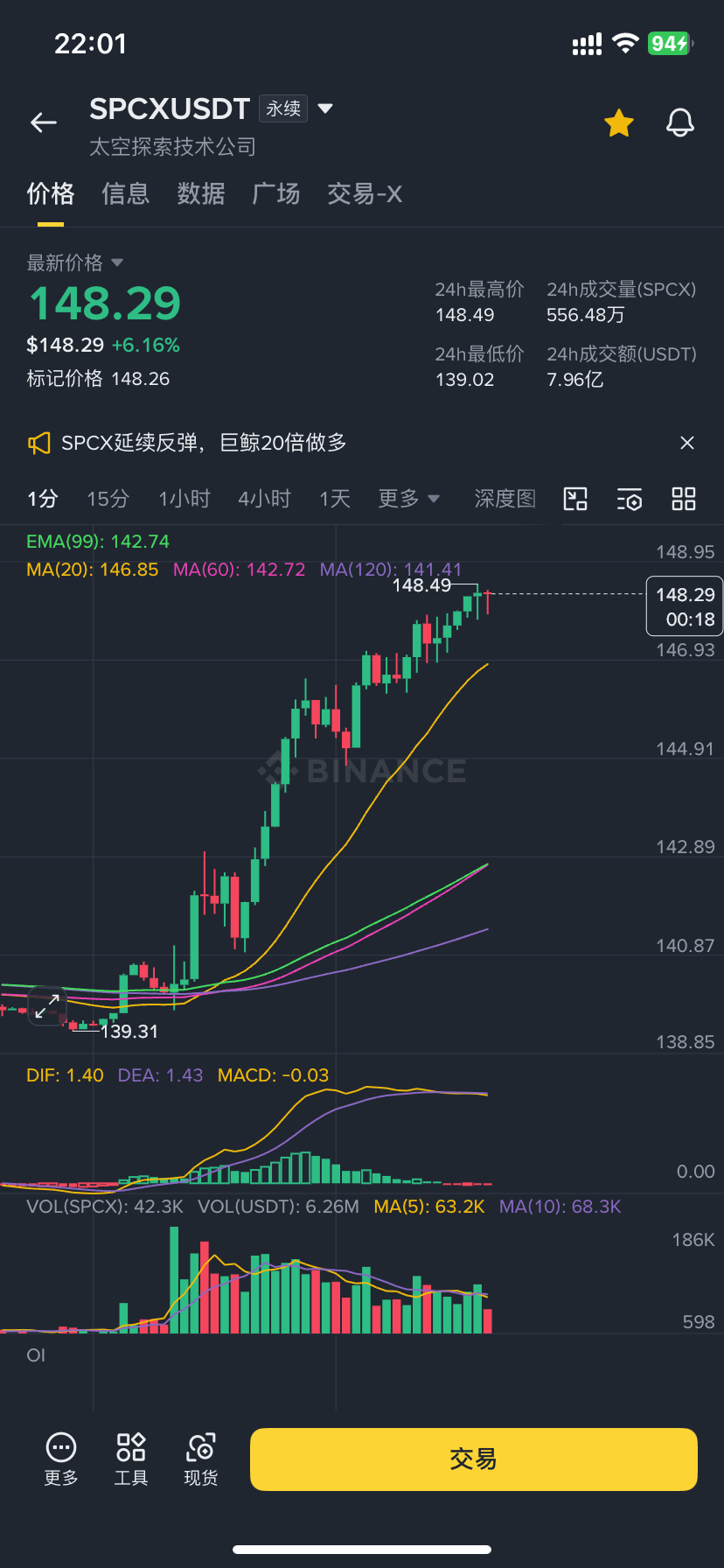Tap the chart picture-in-picture icon
724x1568 pixels.
coord(575,499)
